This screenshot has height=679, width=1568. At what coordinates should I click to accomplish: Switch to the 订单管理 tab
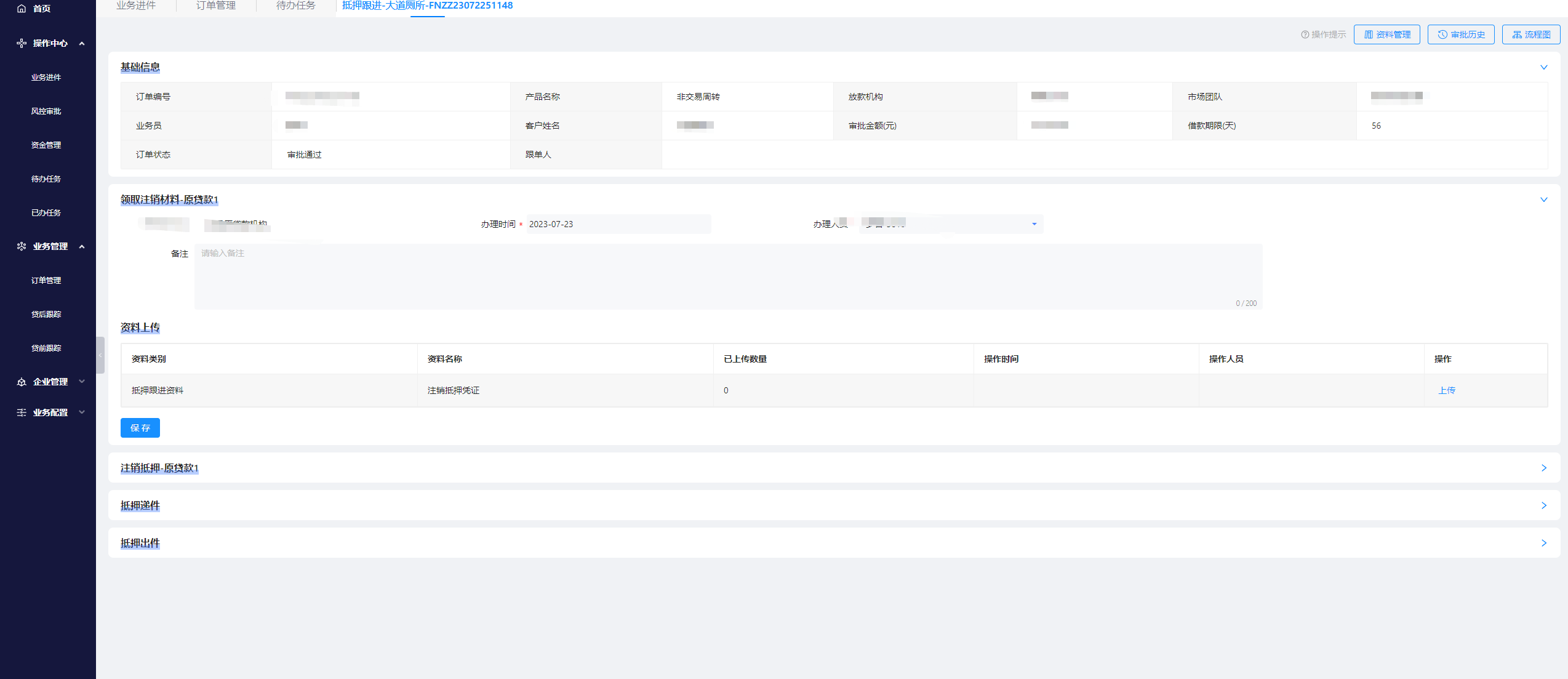216,6
